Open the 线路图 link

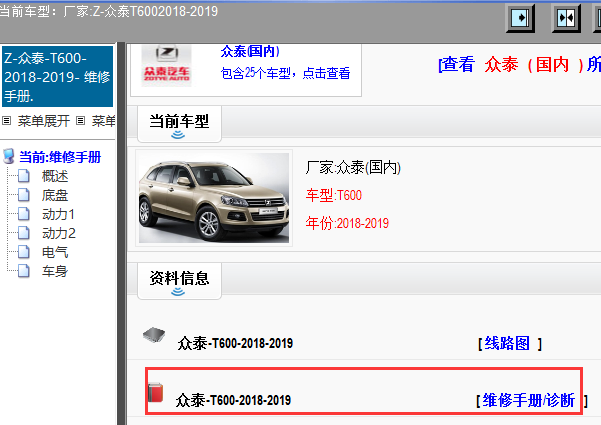pos(509,343)
